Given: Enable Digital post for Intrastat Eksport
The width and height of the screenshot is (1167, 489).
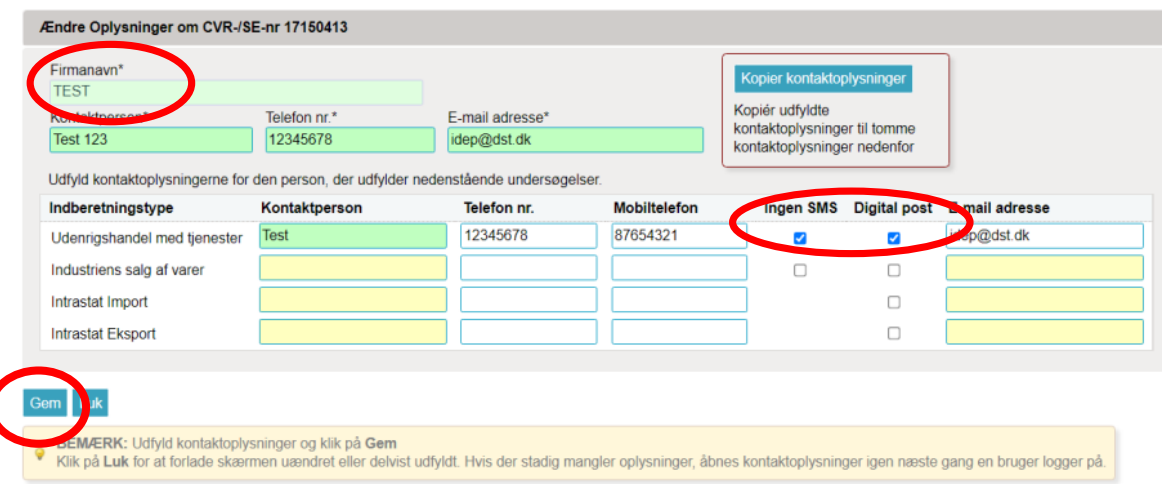Looking at the screenshot, I should coord(894,333).
